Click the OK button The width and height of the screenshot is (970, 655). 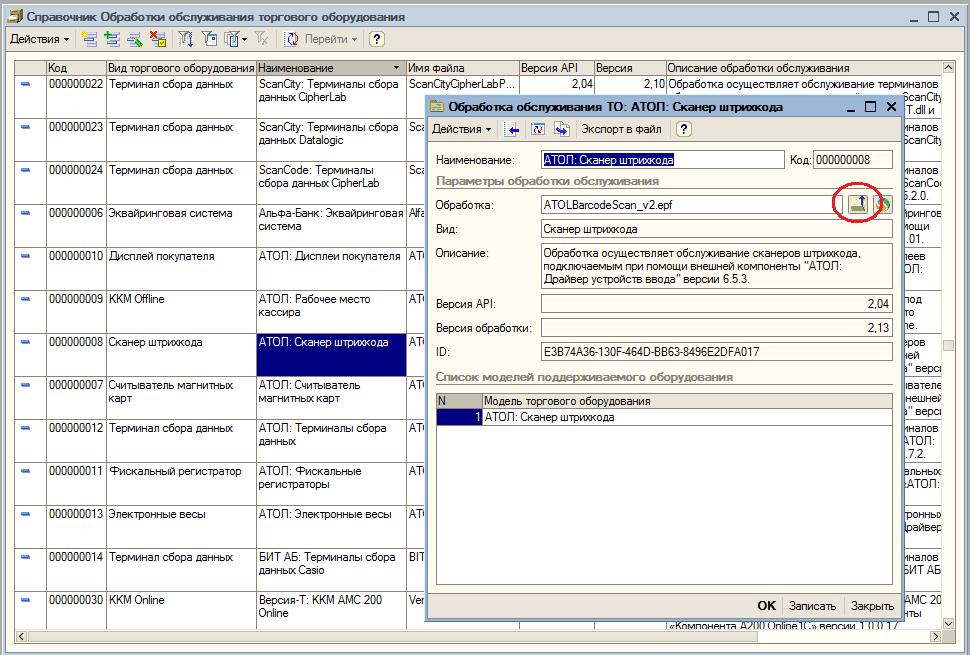tap(766, 606)
